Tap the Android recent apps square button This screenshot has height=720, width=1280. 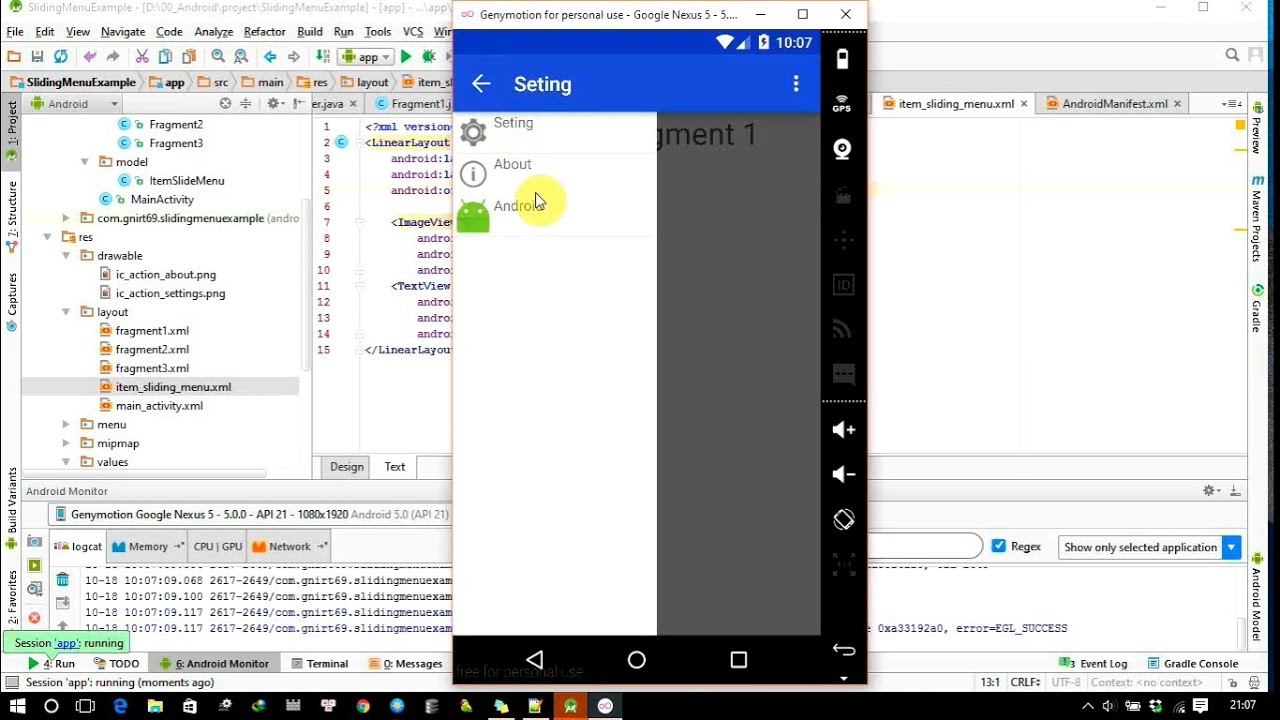[x=738, y=660]
